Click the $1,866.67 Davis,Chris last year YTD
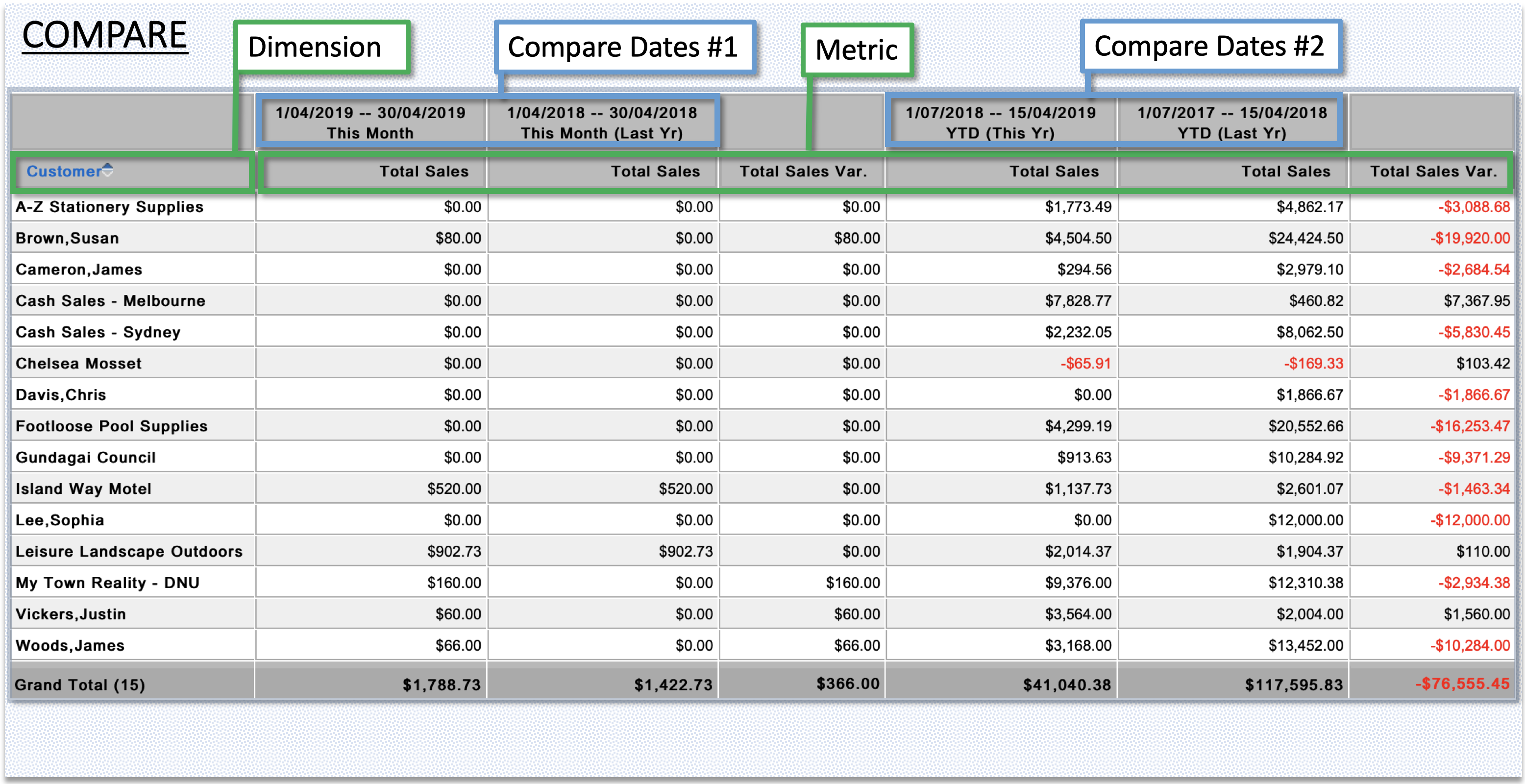This screenshot has width=1525, height=784. (1310, 395)
